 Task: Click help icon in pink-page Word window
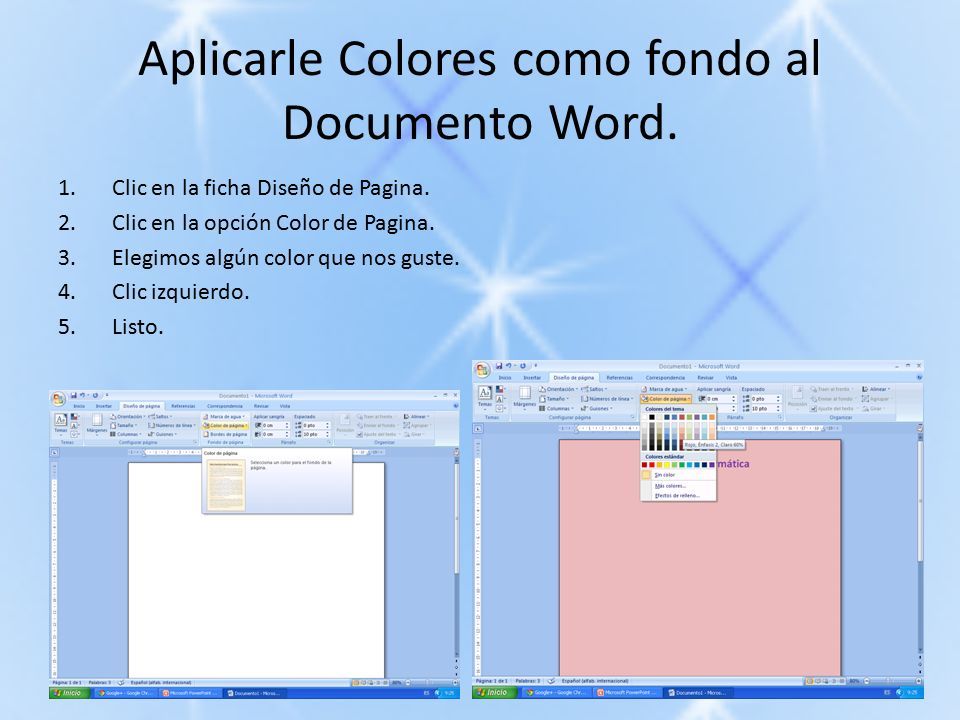pyautogui.click(x=919, y=378)
